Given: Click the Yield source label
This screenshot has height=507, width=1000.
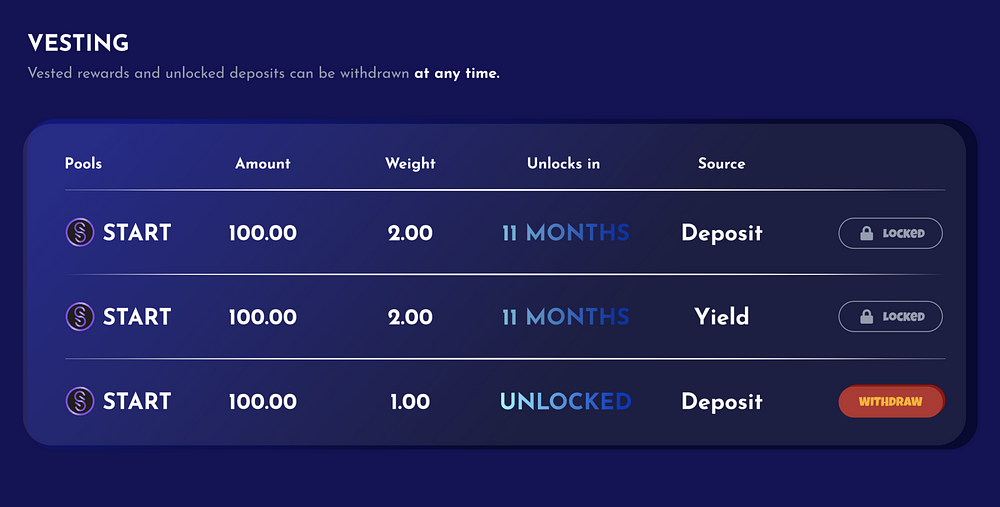Looking at the screenshot, I should [721, 316].
